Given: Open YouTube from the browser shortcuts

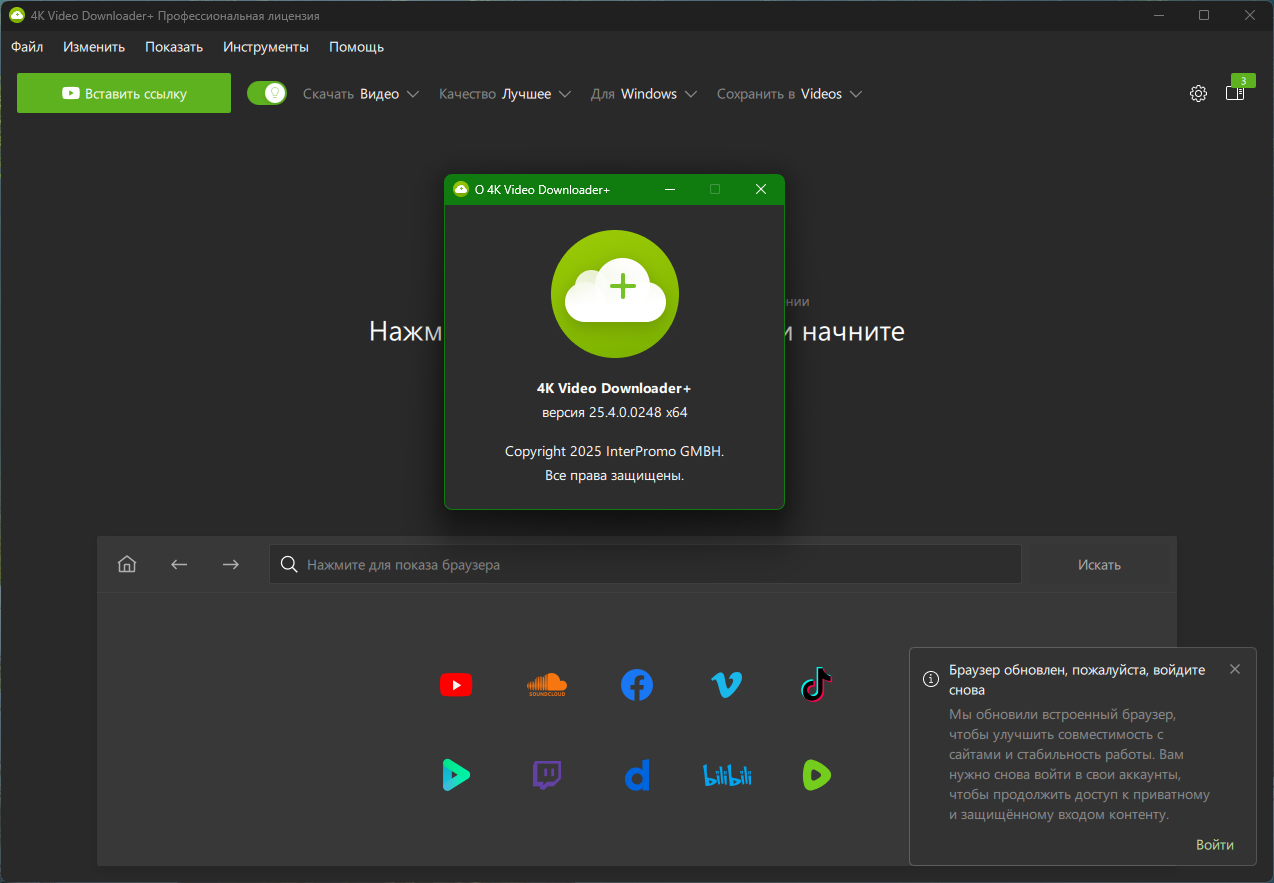Looking at the screenshot, I should click(455, 685).
